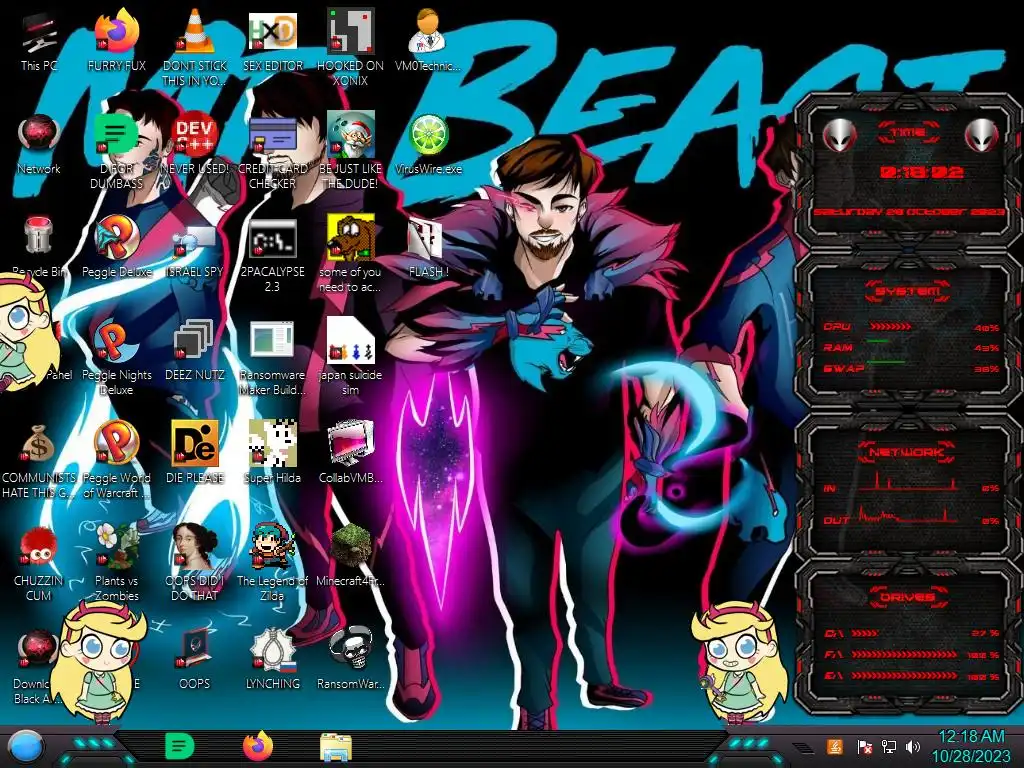This screenshot has width=1024, height=768.
Task: Click the TIME widget header
Action: (908, 133)
